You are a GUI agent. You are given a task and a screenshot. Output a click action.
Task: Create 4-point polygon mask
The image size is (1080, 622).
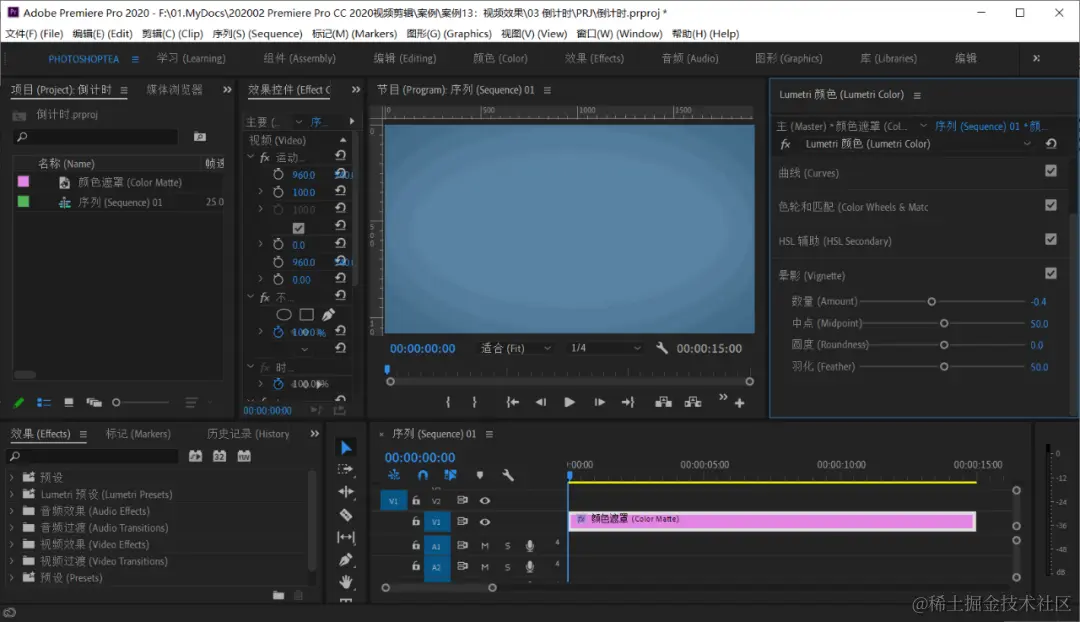tap(307, 315)
